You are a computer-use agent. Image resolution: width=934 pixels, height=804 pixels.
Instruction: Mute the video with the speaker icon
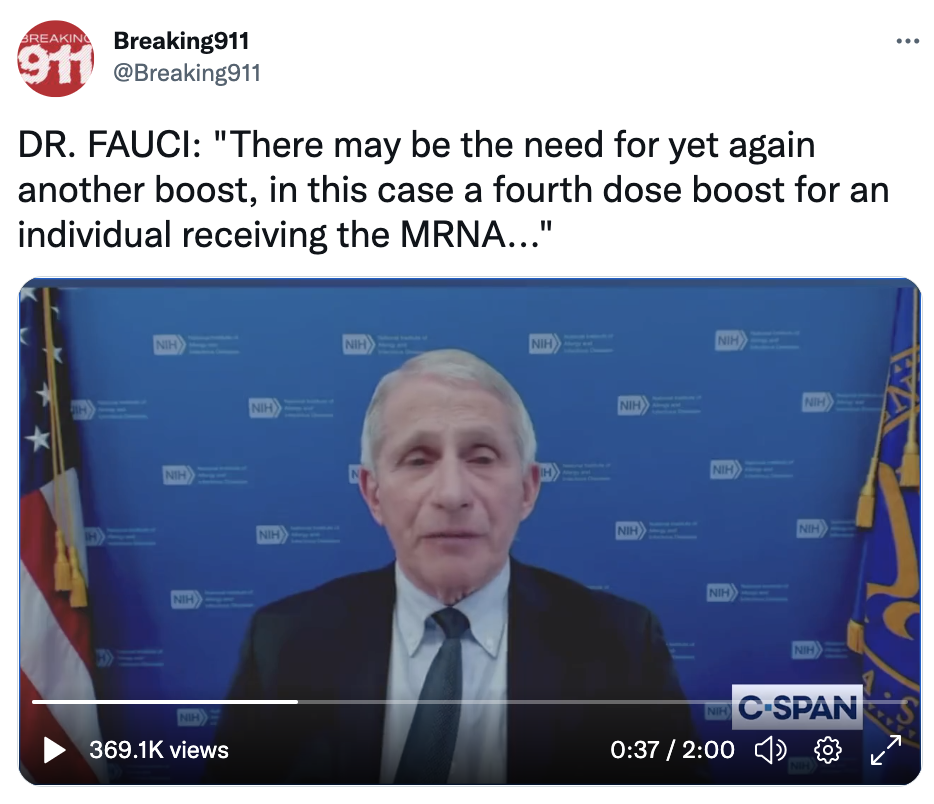coord(770,750)
